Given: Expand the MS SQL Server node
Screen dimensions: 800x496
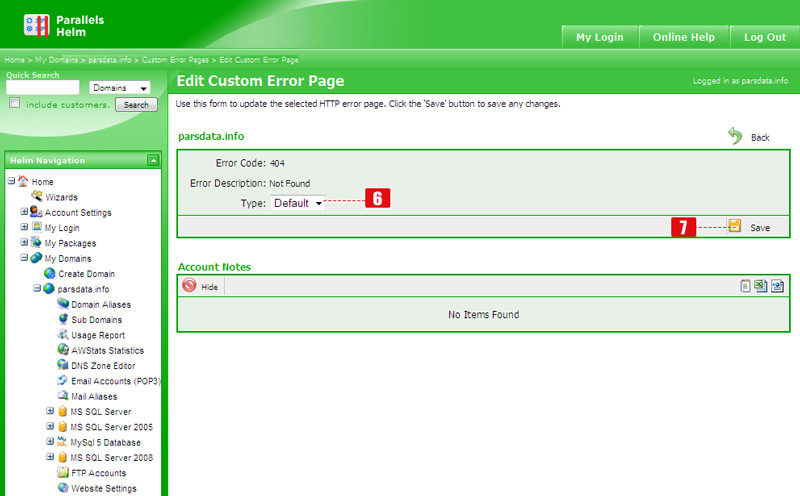Looking at the screenshot, I should [50, 411].
